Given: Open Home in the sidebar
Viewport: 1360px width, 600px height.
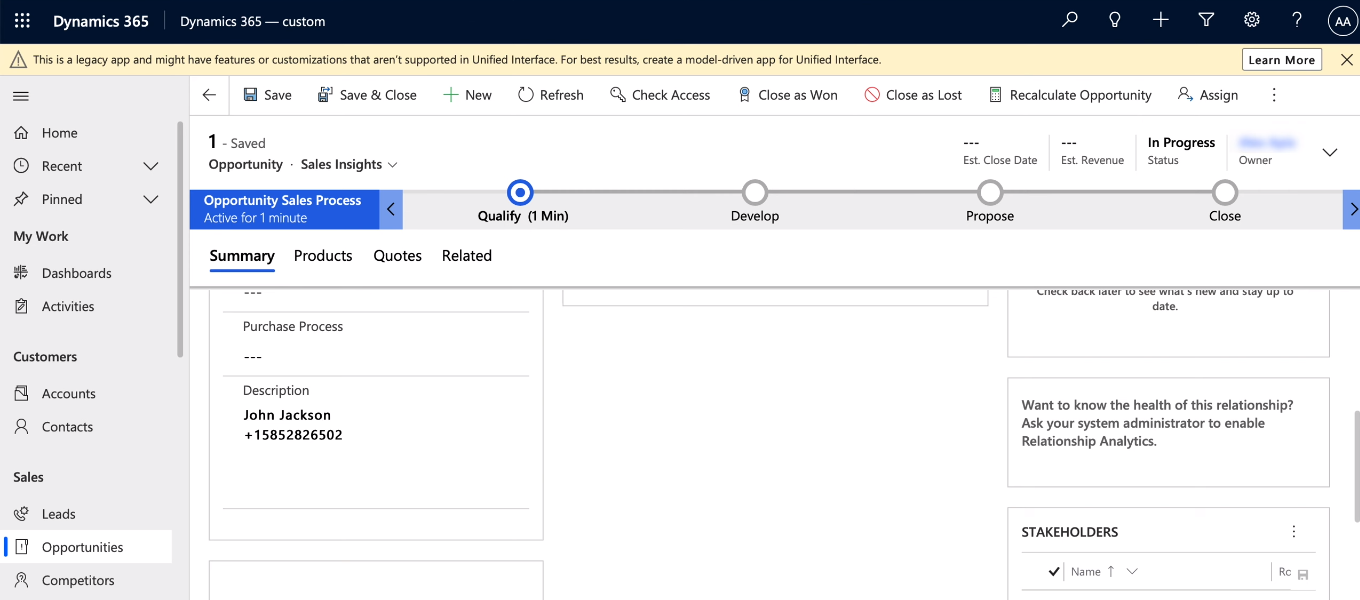Looking at the screenshot, I should coord(88,133).
